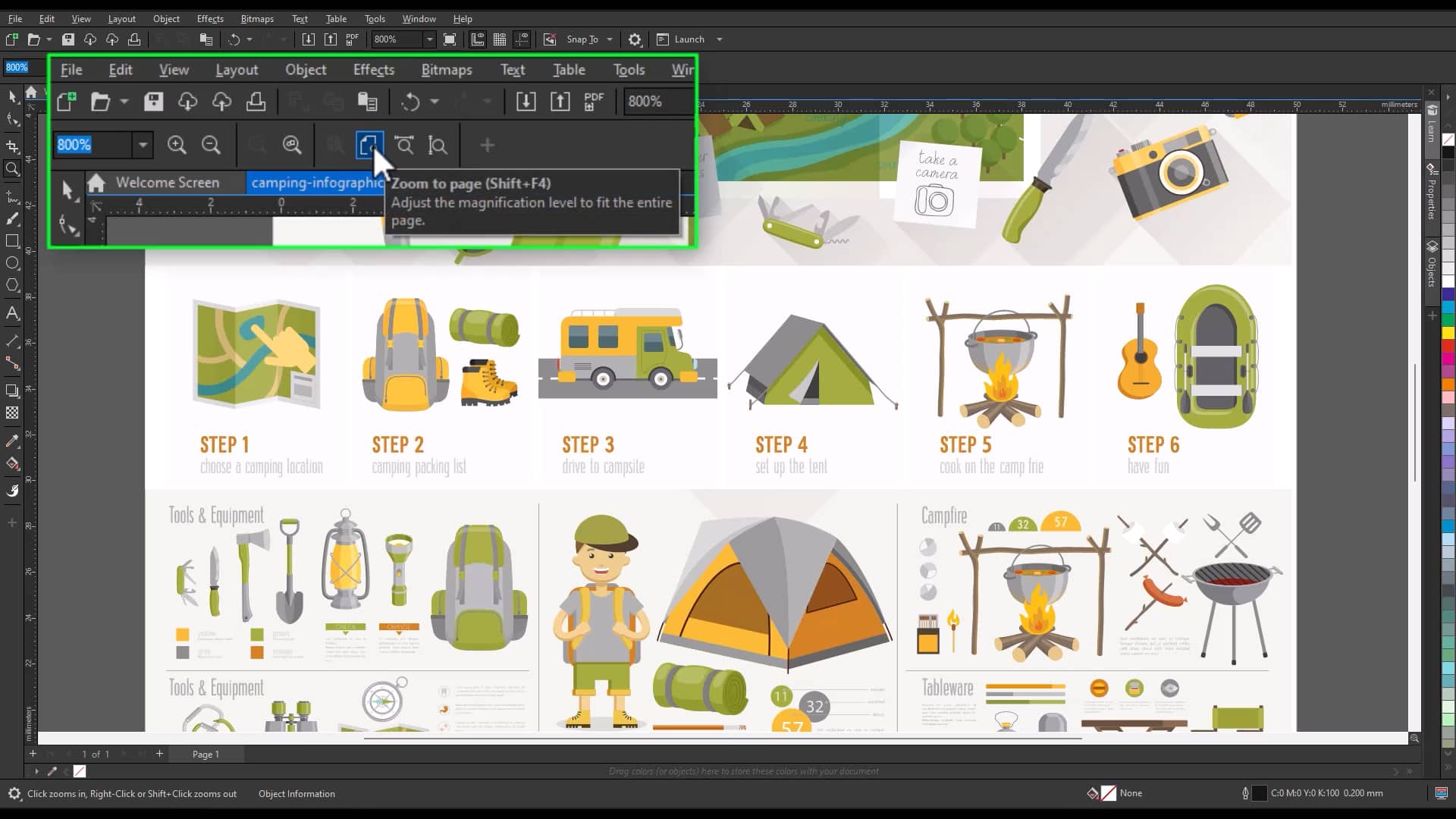Toggle guideline visibility in the toolbar
Image resolution: width=1456 pixels, height=819 pixels.
coord(522,39)
